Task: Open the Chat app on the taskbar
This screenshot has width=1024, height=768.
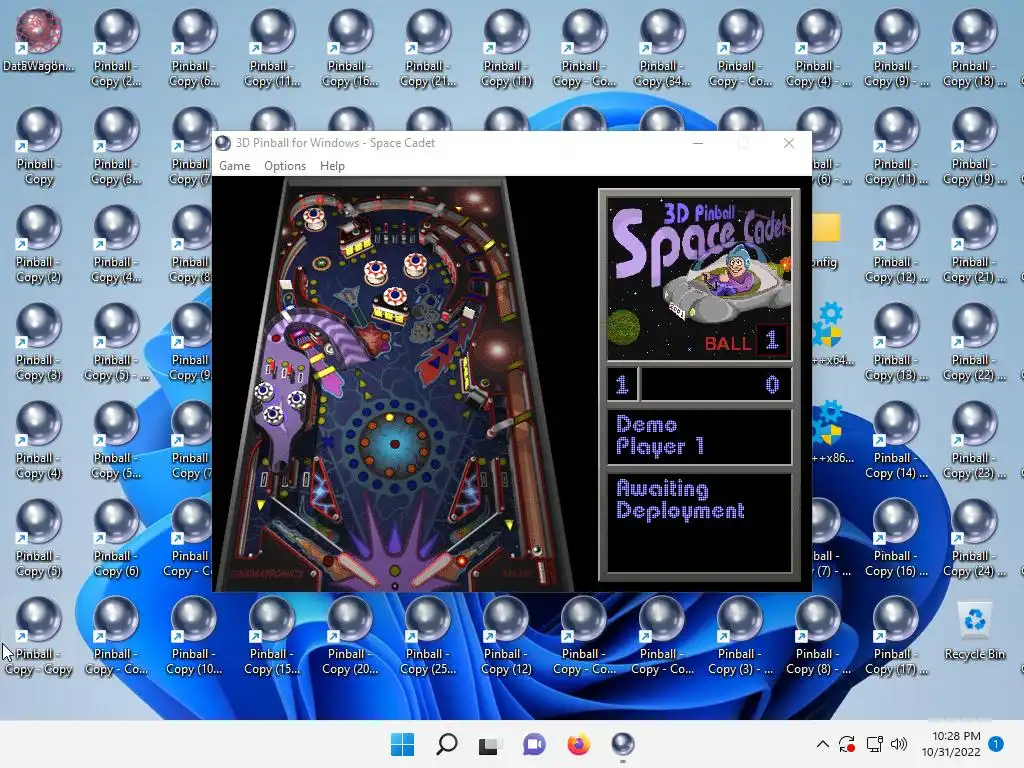Action: 534,744
